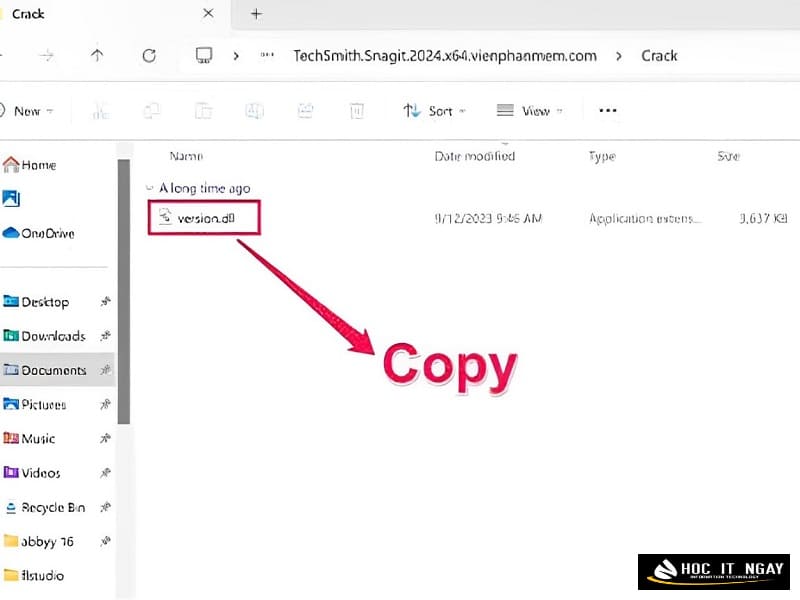The image size is (800, 600).
Task: Click the 9,637 KB size cell
Action: tap(763, 218)
